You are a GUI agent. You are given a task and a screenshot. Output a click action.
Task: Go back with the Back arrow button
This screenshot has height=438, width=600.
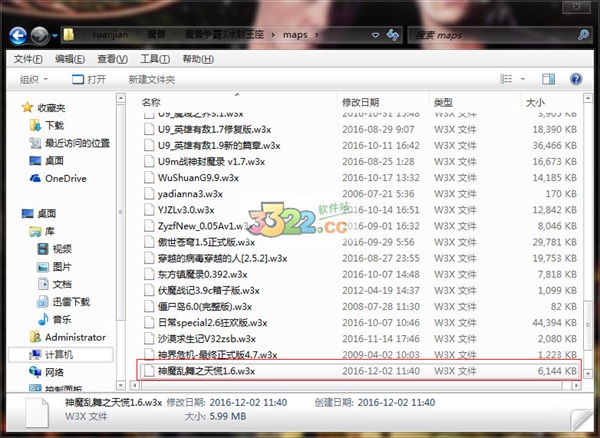click(18, 36)
